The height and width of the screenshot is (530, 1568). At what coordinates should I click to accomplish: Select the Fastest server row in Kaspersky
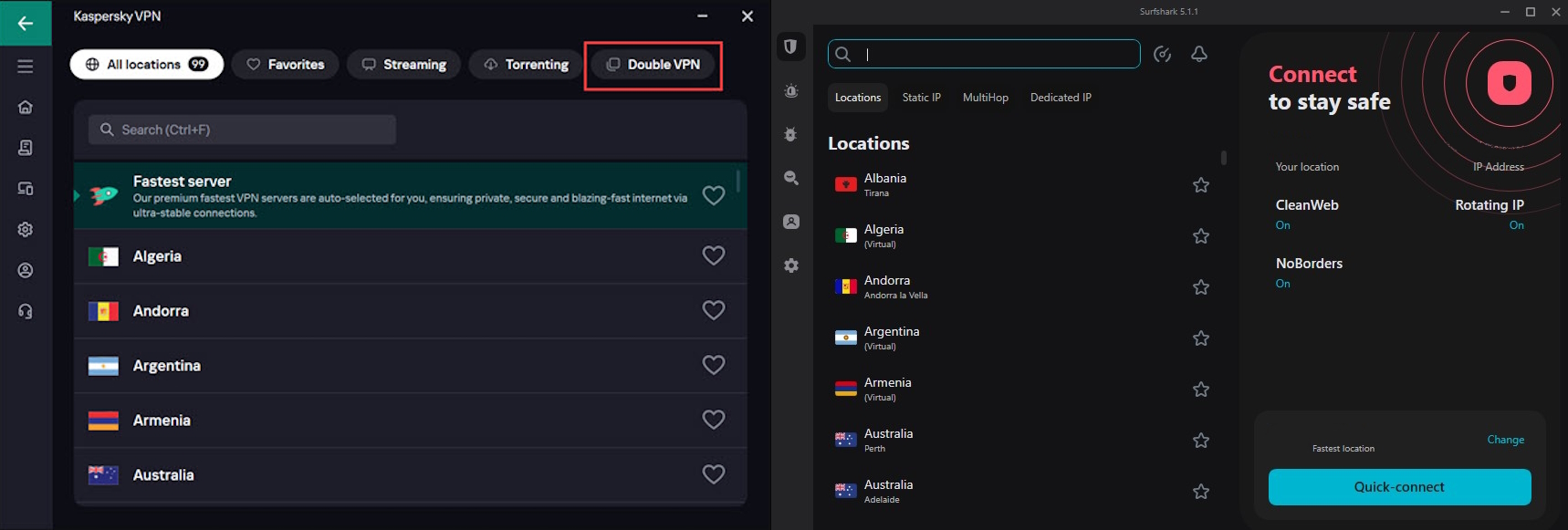(x=411, y=195)
